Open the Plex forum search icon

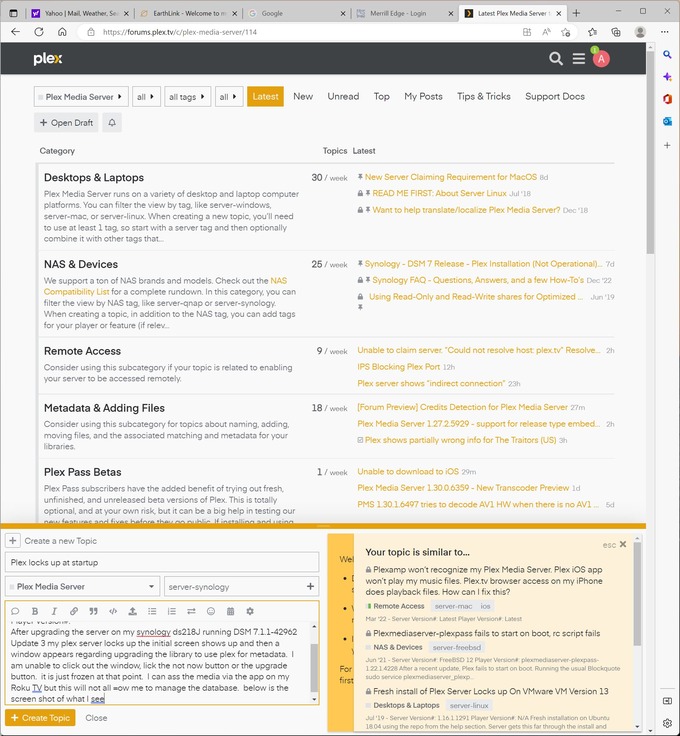coord(556,59)
